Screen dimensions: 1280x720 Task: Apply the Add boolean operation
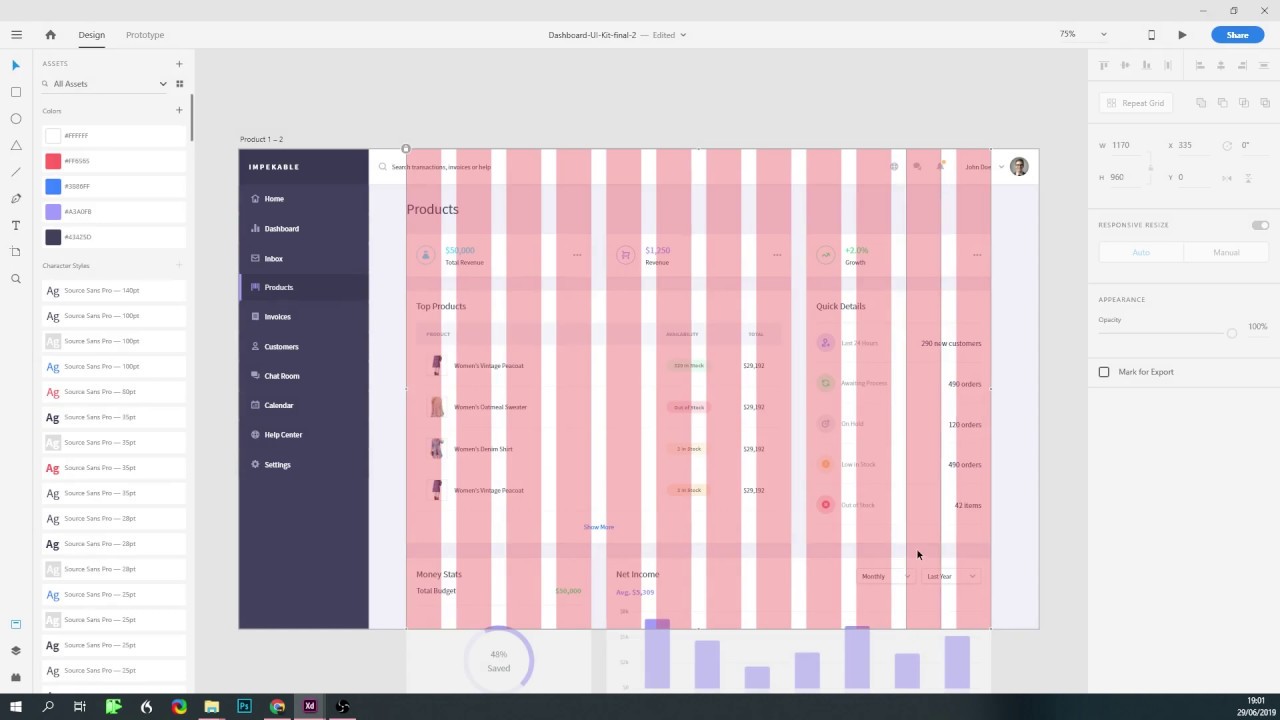click(x=1201, y=103)
